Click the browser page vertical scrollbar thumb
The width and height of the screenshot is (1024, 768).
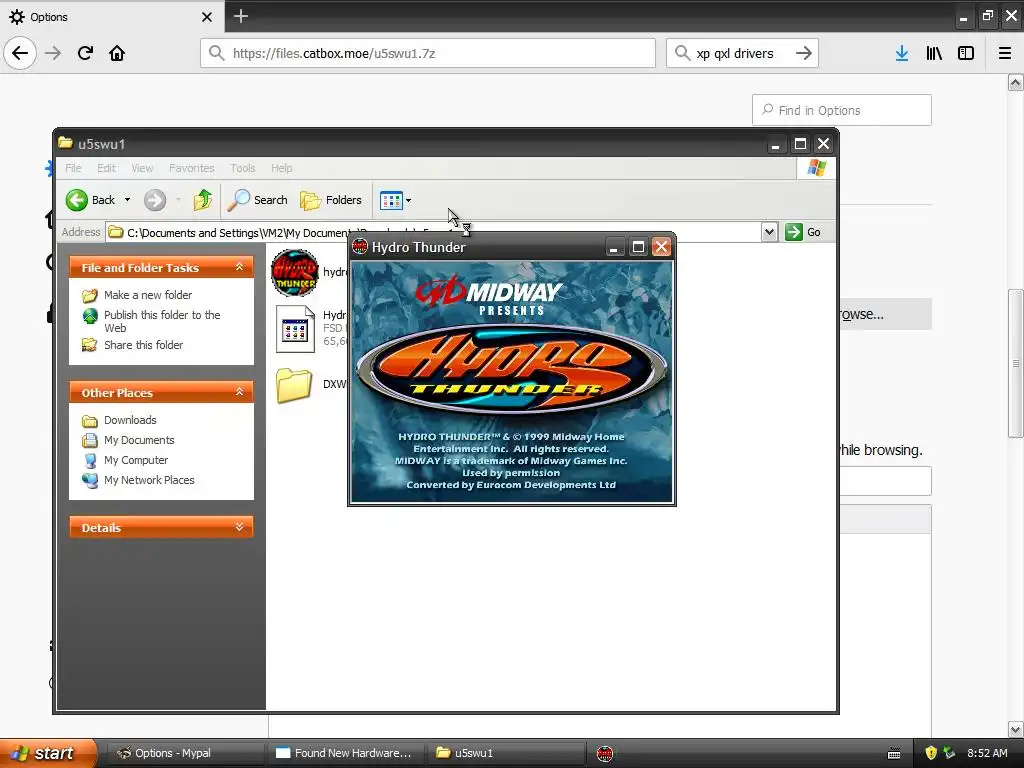1015,363
